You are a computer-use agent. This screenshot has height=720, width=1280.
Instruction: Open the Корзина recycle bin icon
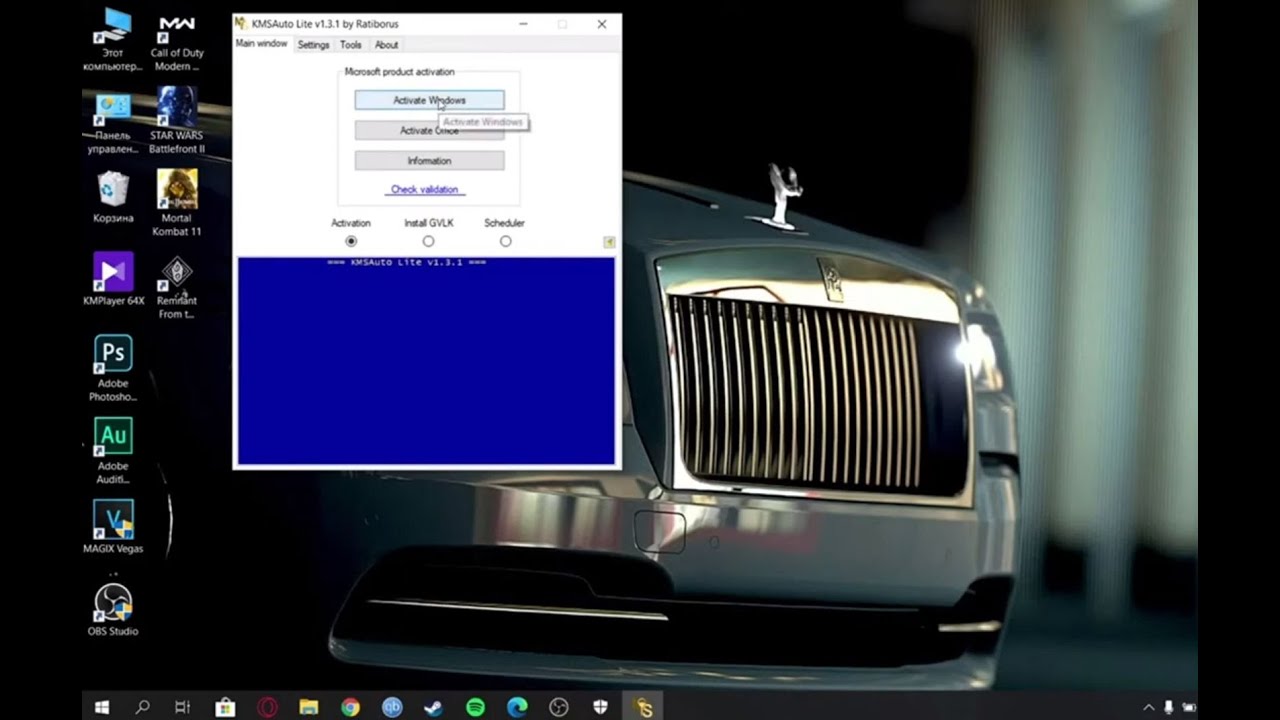[x=113, y=198]
